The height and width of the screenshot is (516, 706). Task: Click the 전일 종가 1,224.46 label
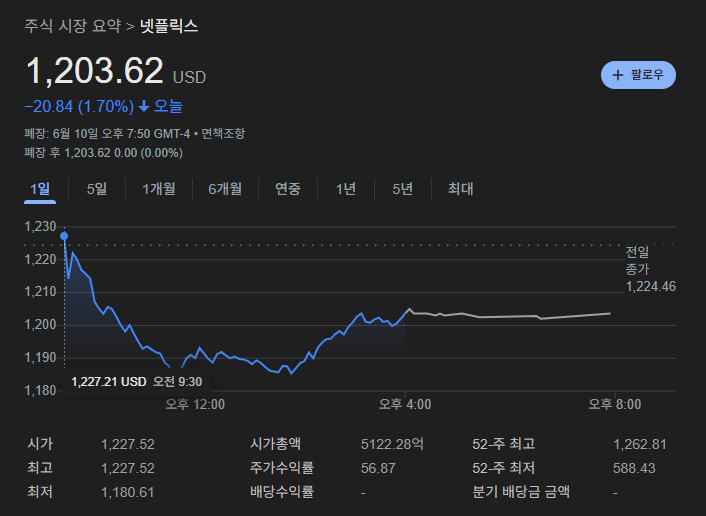[650, 269]
